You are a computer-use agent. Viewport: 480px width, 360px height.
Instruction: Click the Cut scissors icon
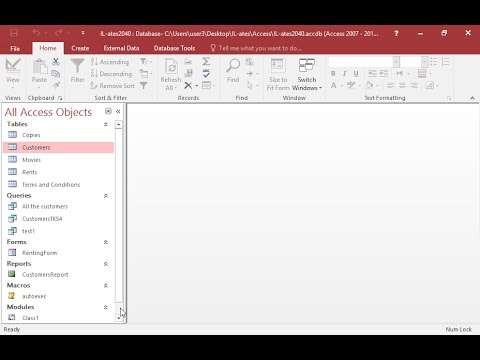point(56,61)
